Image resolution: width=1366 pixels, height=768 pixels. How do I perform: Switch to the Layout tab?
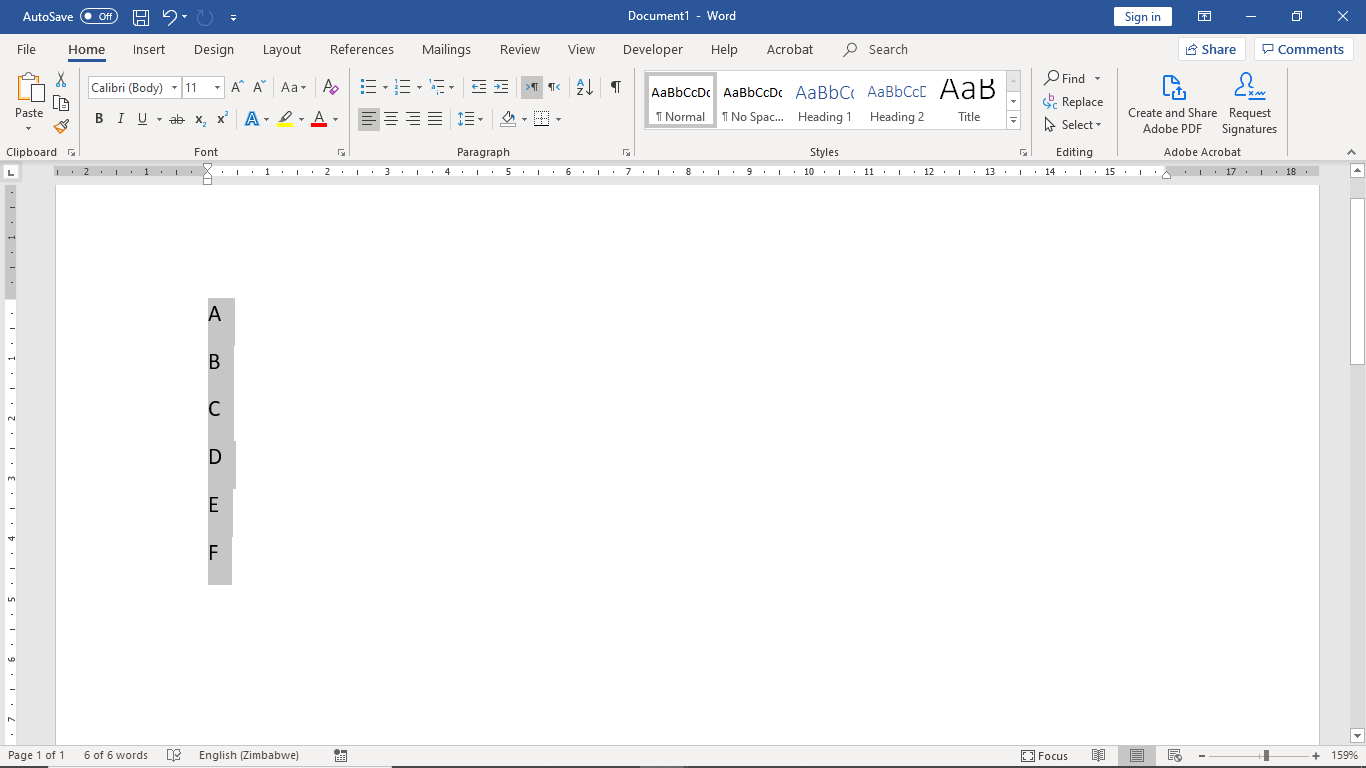point(282,49)
